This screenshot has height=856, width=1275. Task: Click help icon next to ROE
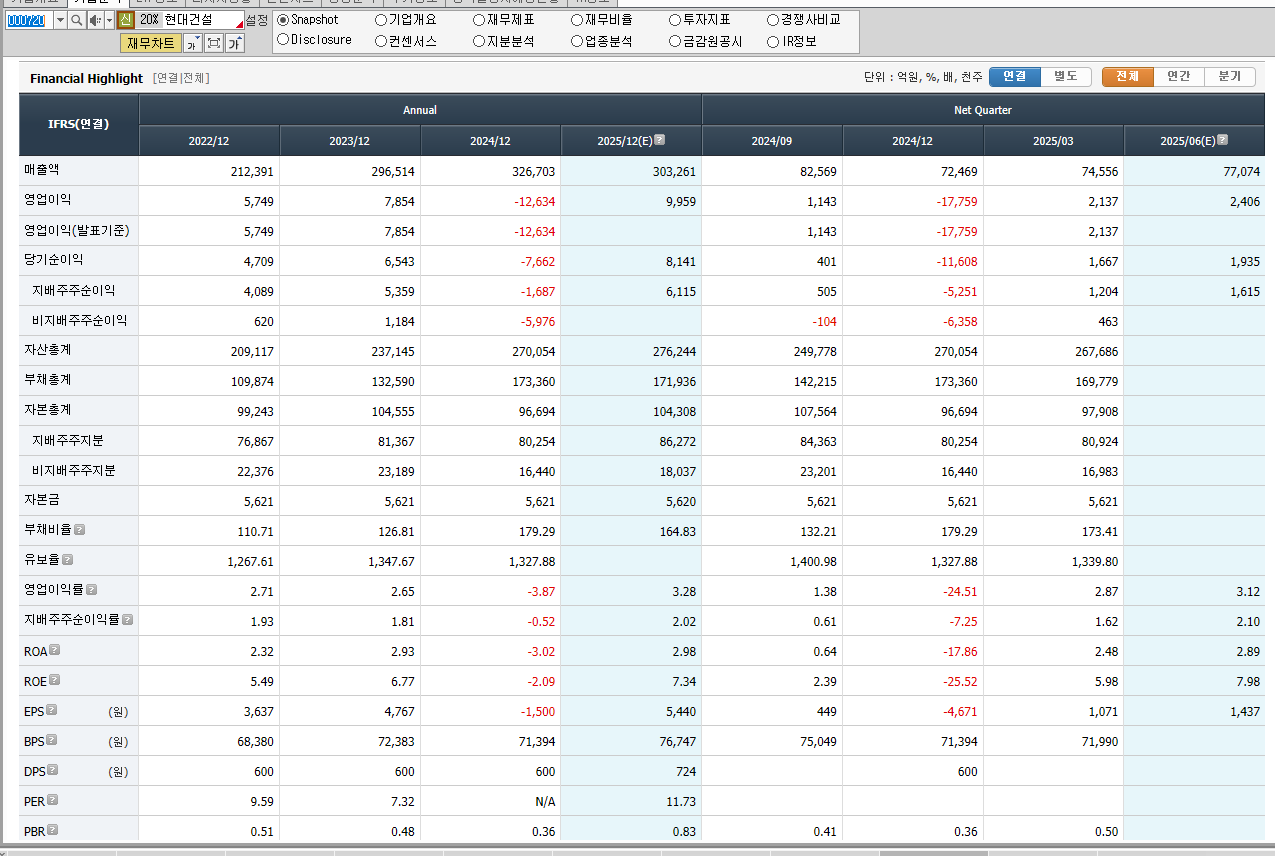coord(55,680)
